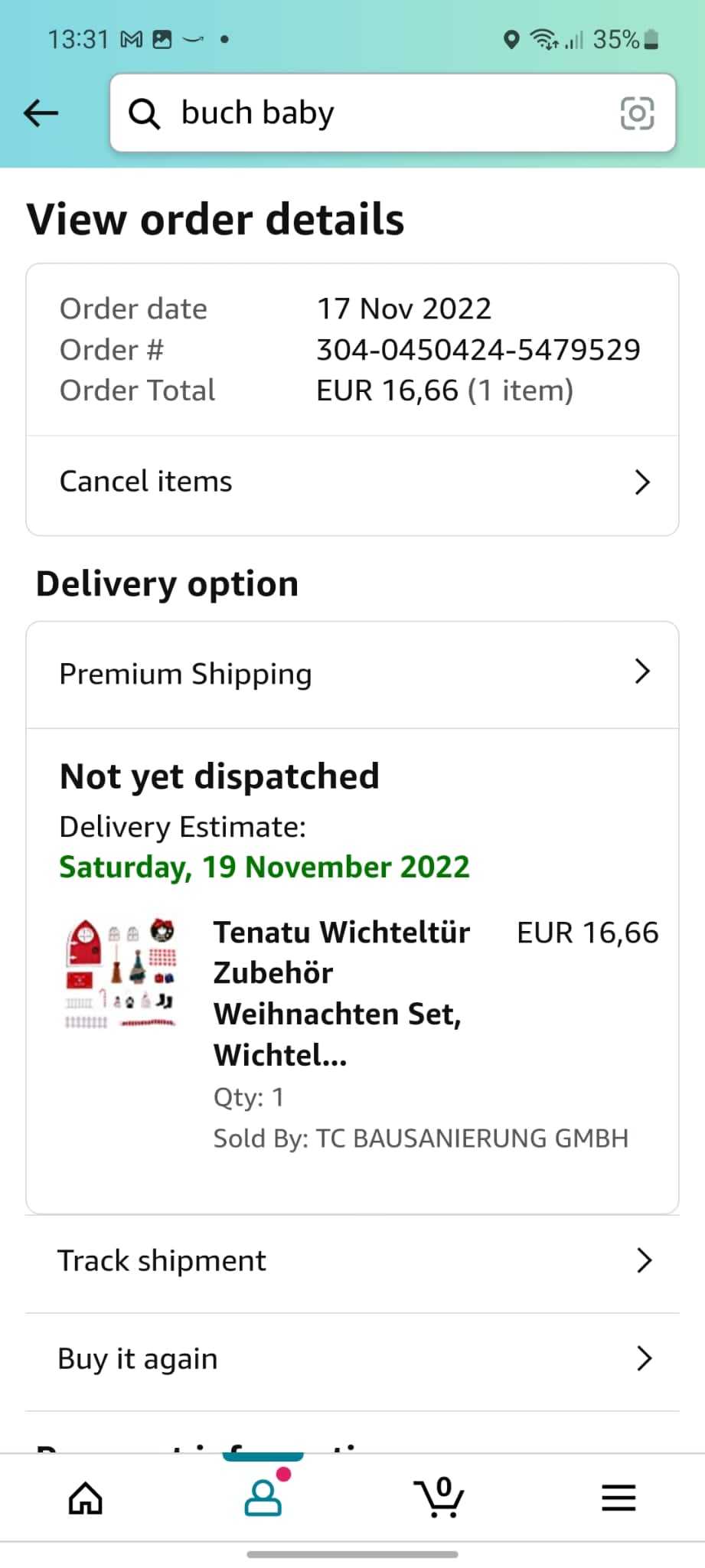Tap the back arrow icon
The width and height of the screenshot is (705, 1568).
[x=41, y=113]
